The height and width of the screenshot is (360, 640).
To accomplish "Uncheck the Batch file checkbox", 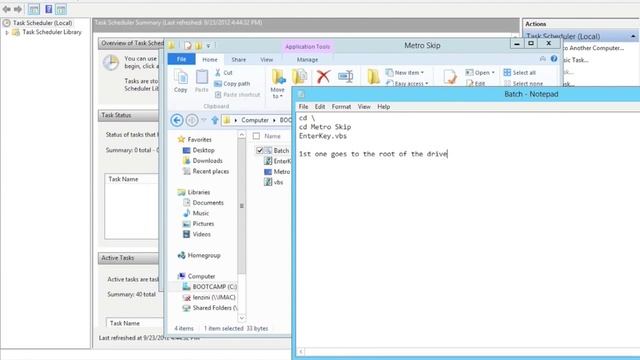I will 260,151.
